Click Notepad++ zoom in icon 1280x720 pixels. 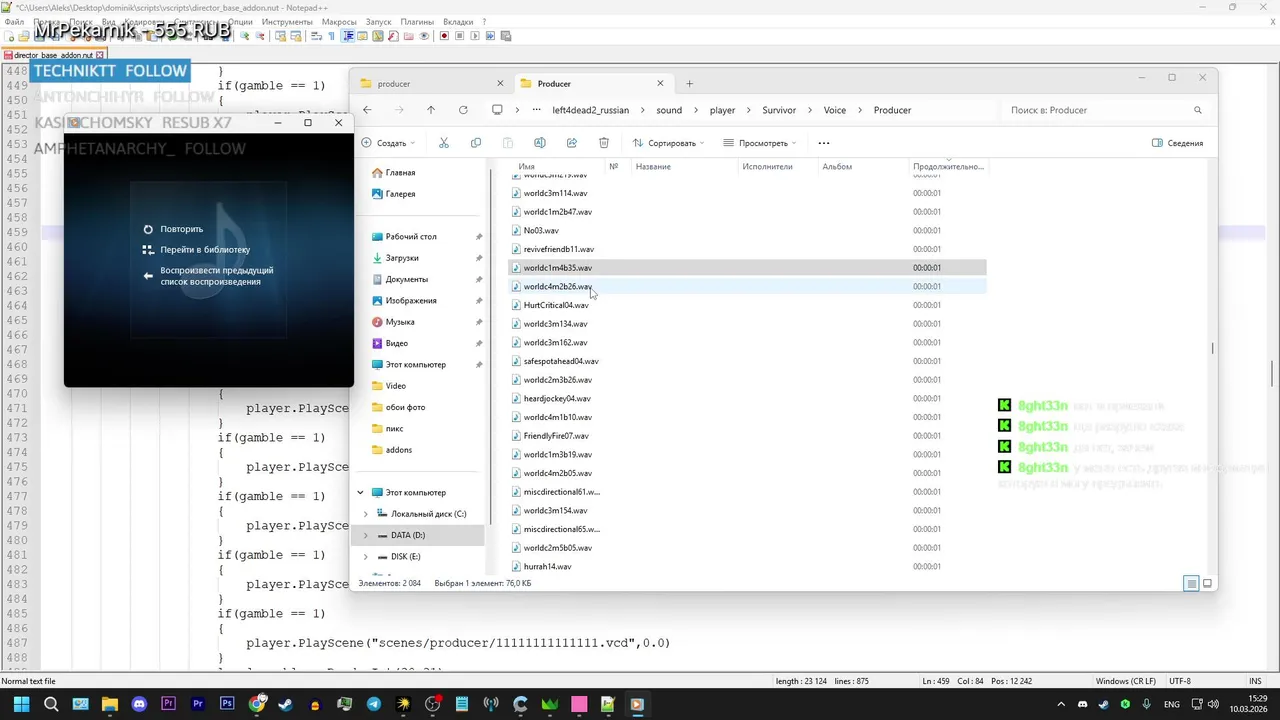coord(245,36)
